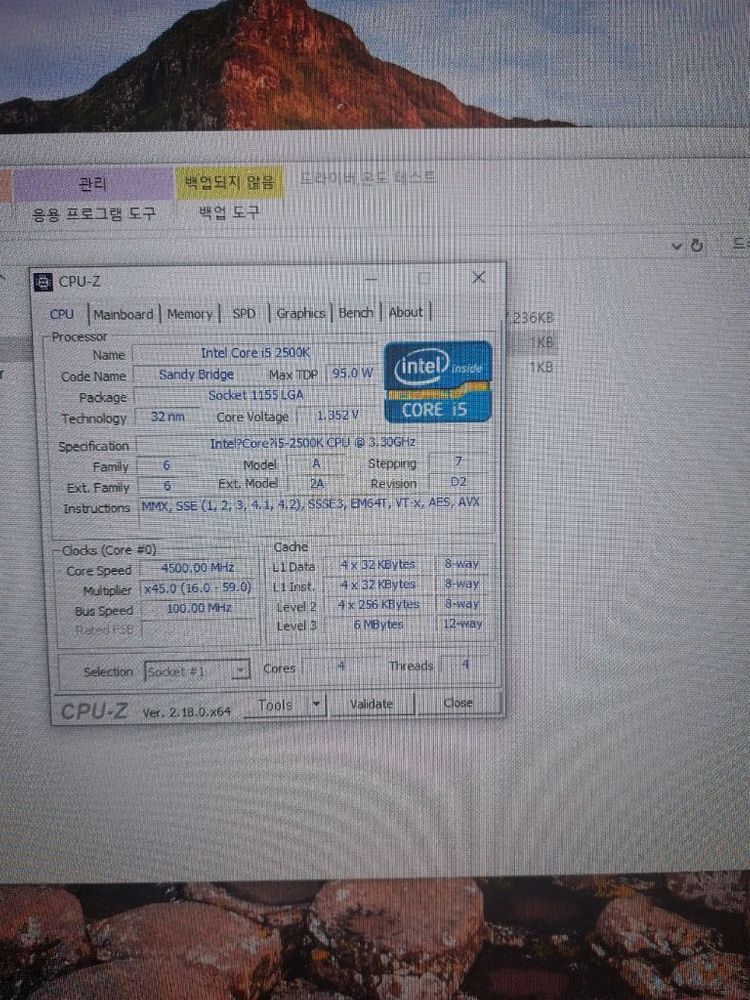750x1000 pixels.
Task: Click the Name field Intel Core i5 2500K
Action: click(x=255, y=353)
